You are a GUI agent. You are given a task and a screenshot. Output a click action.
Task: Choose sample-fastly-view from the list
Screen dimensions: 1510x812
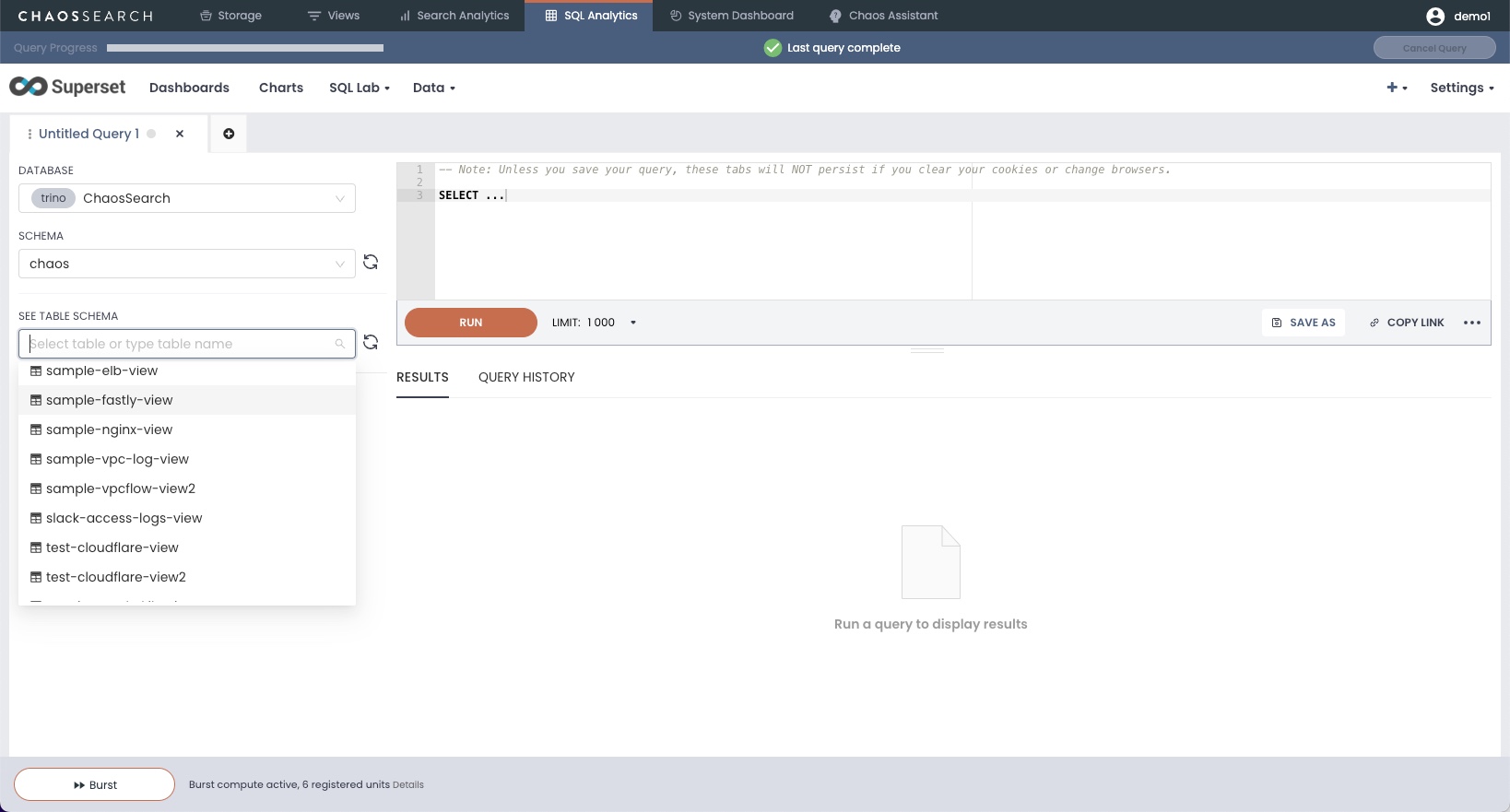[x=187, y=400]
